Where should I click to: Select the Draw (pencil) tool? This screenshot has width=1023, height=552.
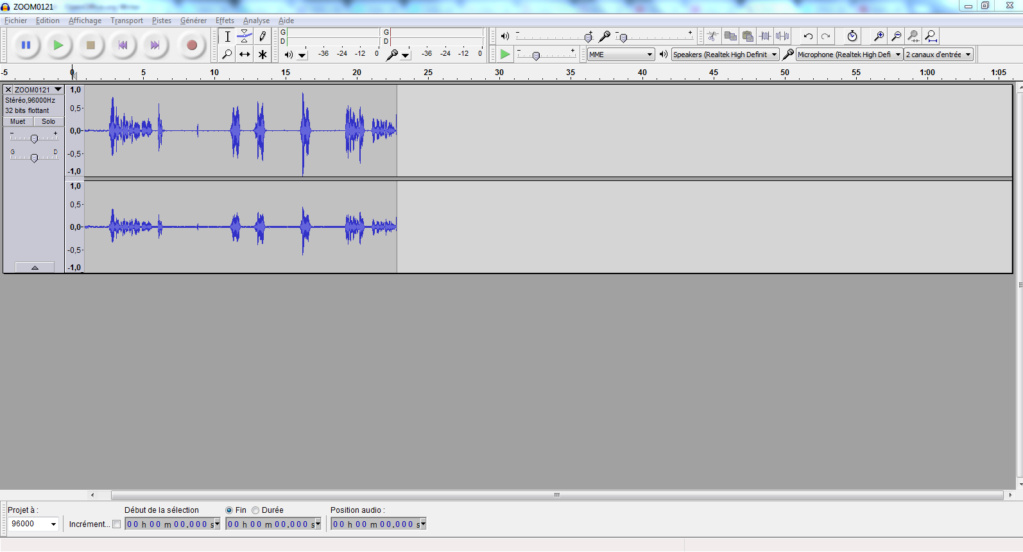click(262, 37)
